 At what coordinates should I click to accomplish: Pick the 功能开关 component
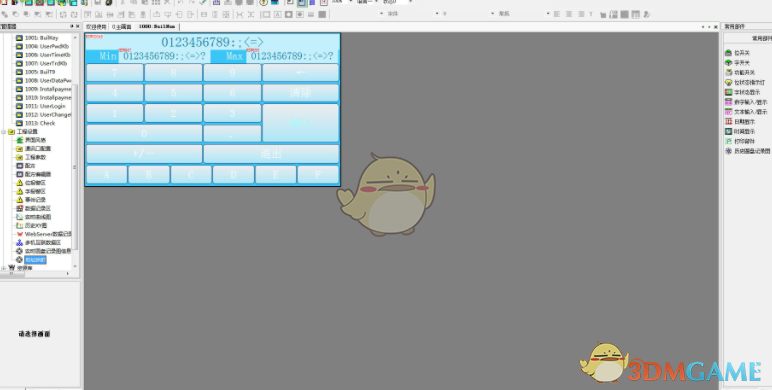pos(740,72)
